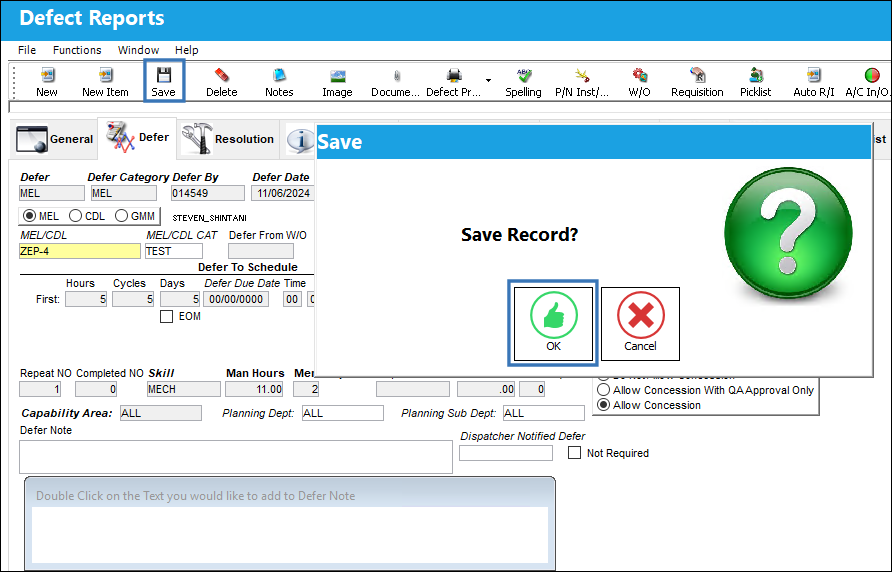Open the Picklist toolbar icon
Viewport: 892px width, 572px height.
coord(755,82)
